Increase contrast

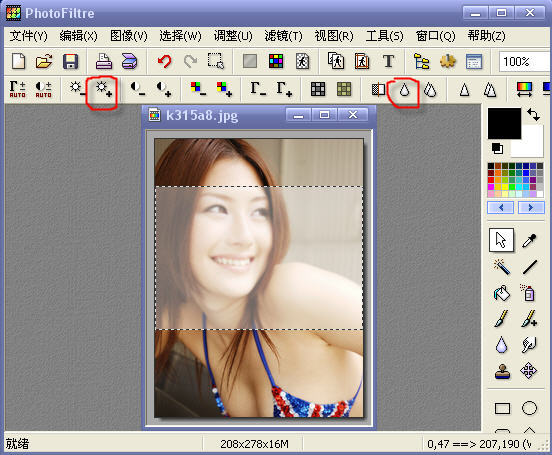tap(164, 89)
